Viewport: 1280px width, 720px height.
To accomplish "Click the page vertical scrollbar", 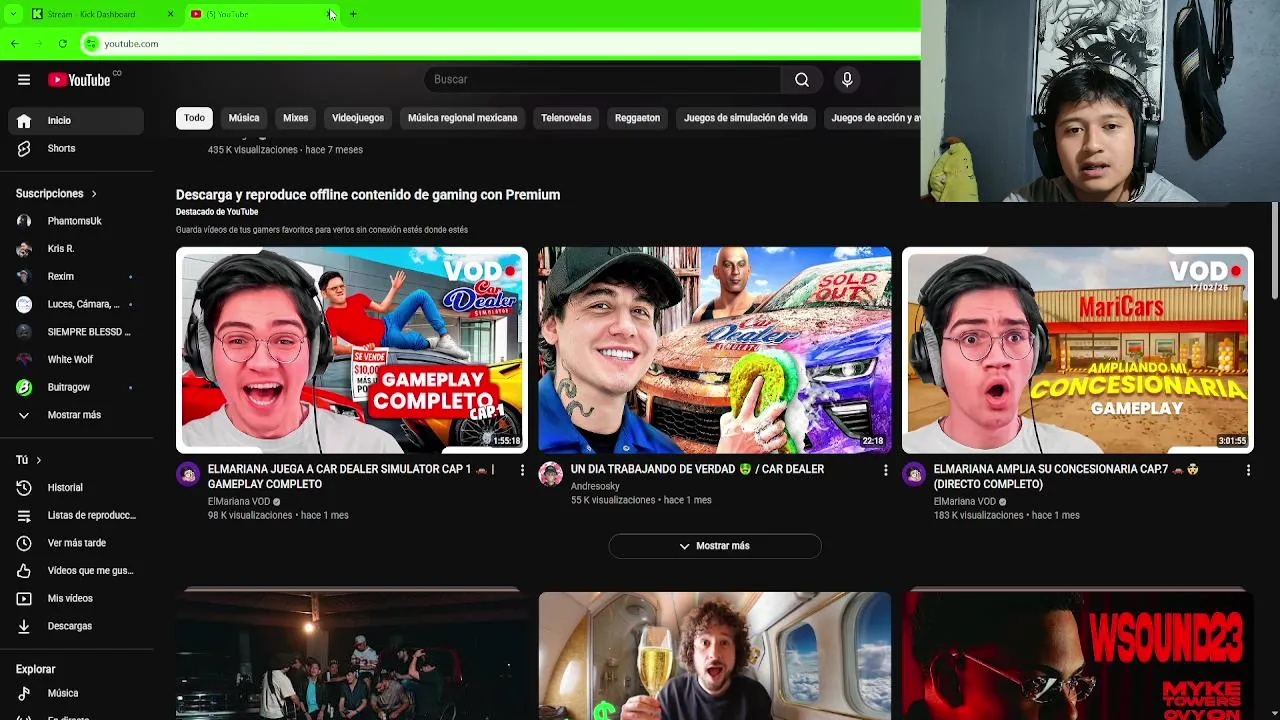I will [1274, 250].
